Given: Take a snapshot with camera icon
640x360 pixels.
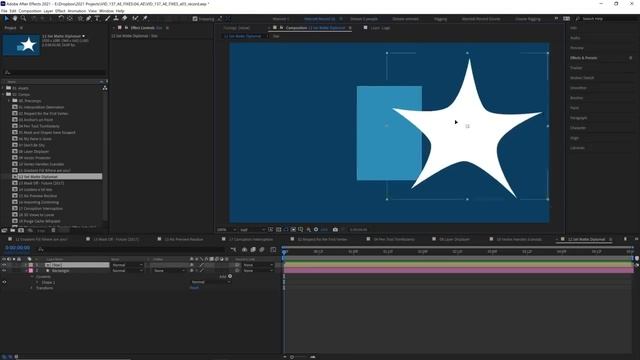Looking at the screenshot, I should (x=335, y=230).
